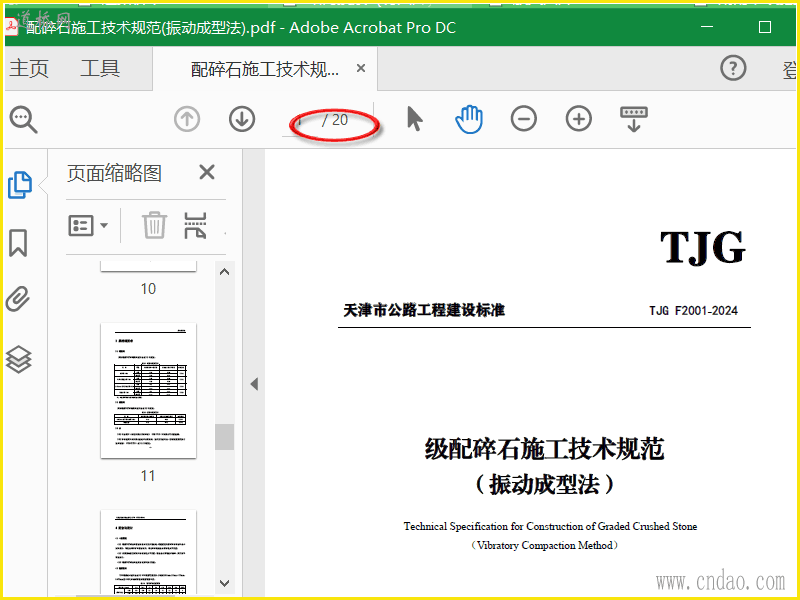Click thumbnail scrollbar up arrow
Viewport: 800px width, 600px height.
(x=224, y=272)
